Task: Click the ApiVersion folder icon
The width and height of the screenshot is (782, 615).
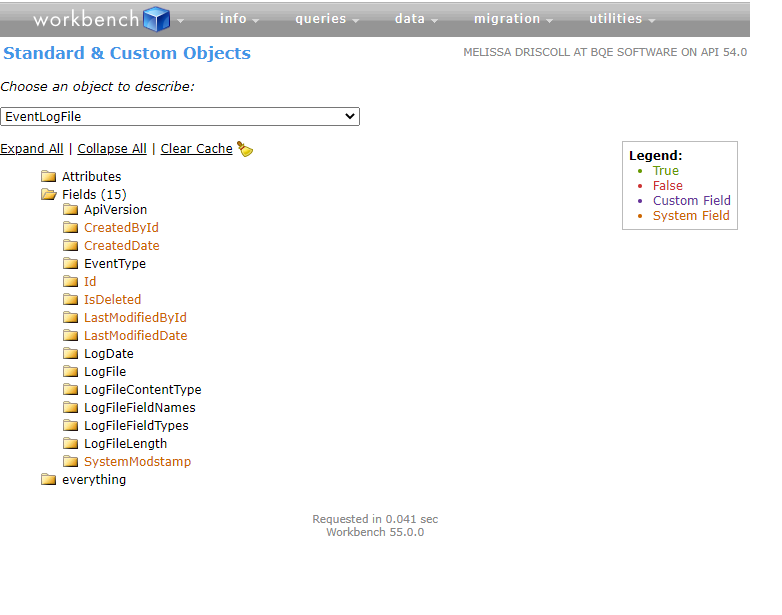Action: pyautogui.click(x=70, y=209)
